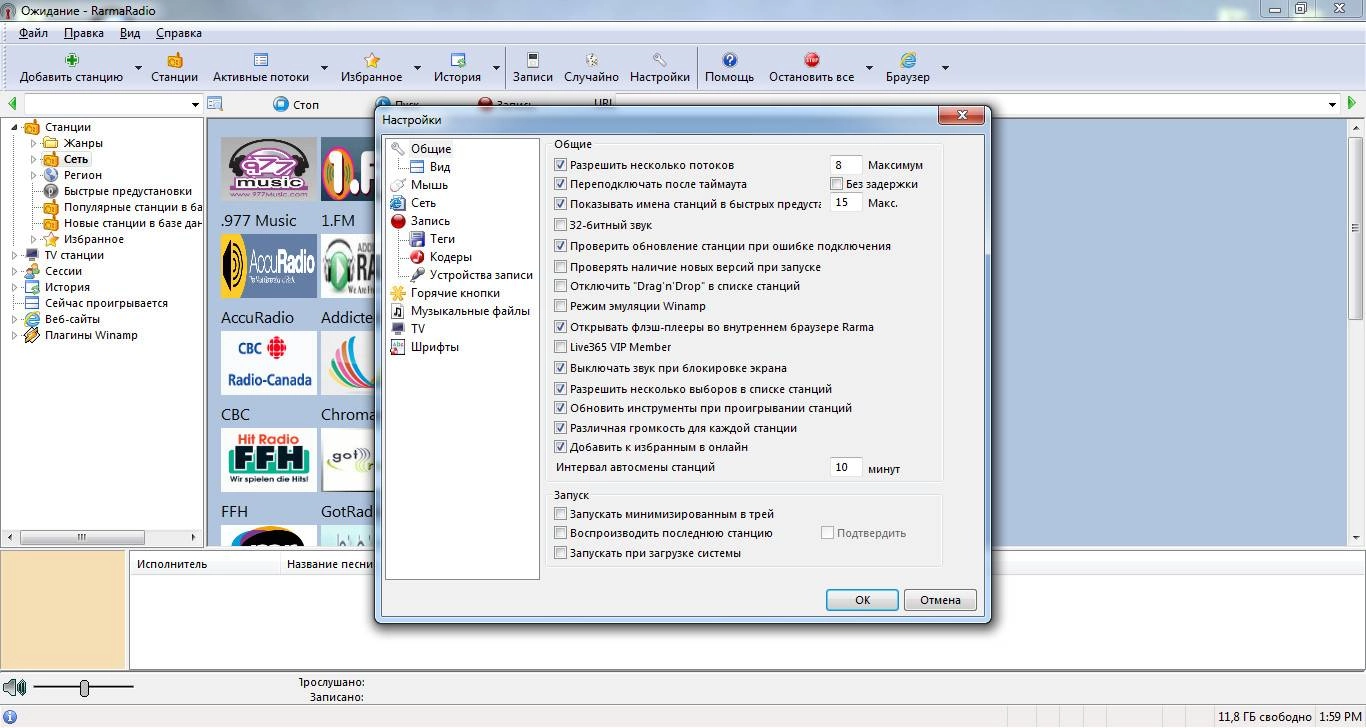This screenshot has height=728, width=1366.
Task: Open Активные потоки dropdown arrow
Action: (x=324, y=69)
